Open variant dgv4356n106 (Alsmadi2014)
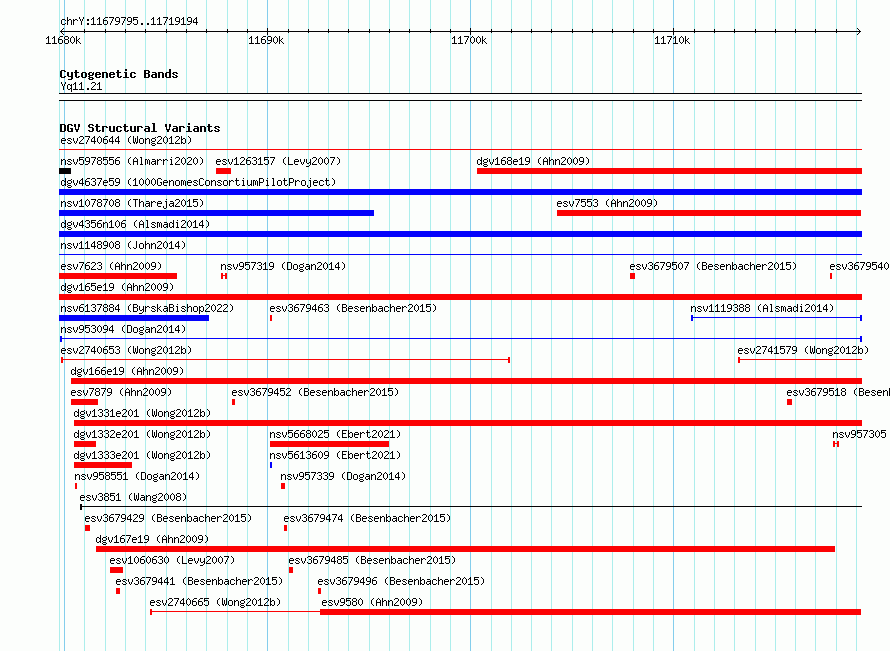The height and width of the screenshot is (651, 890). point(135,224)
